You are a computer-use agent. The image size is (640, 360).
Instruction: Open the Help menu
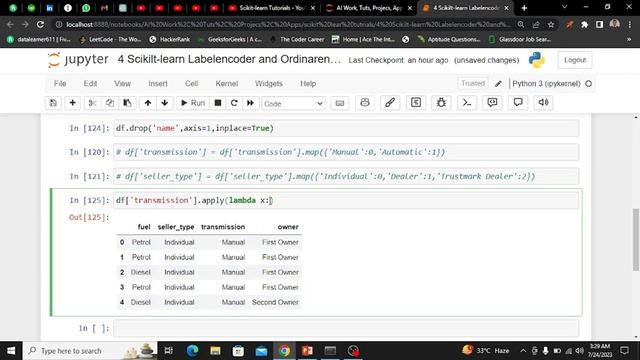308,84
